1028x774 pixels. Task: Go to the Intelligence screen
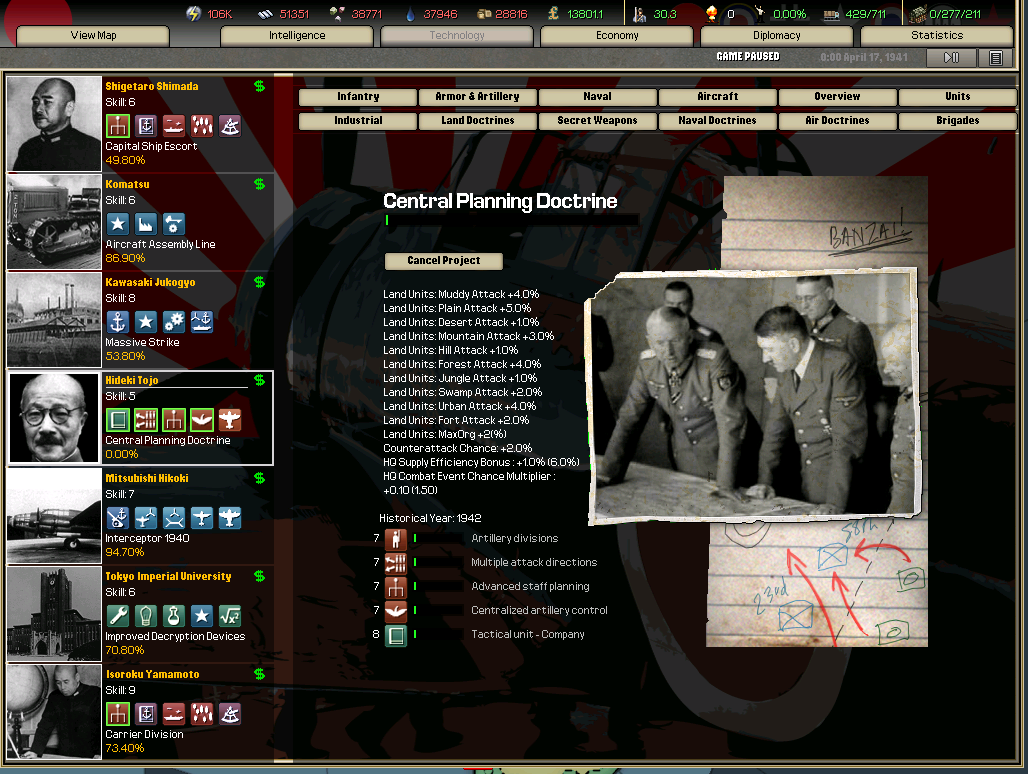(297, 36)
